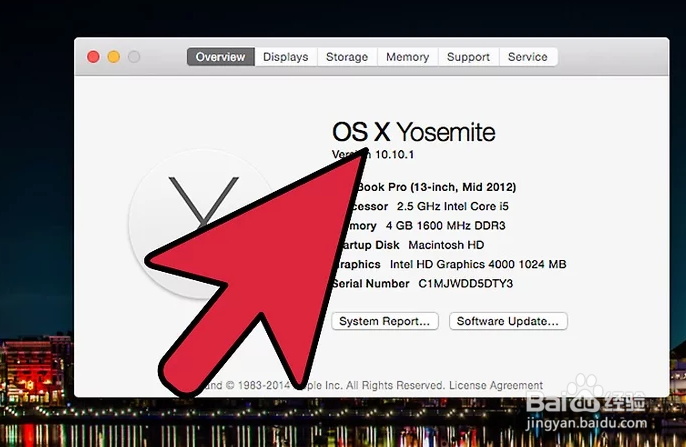Image resolution: width=686 pixels, height=447 pixels.
Task: Minimize window with the yellow button
Action: (114, 57)
